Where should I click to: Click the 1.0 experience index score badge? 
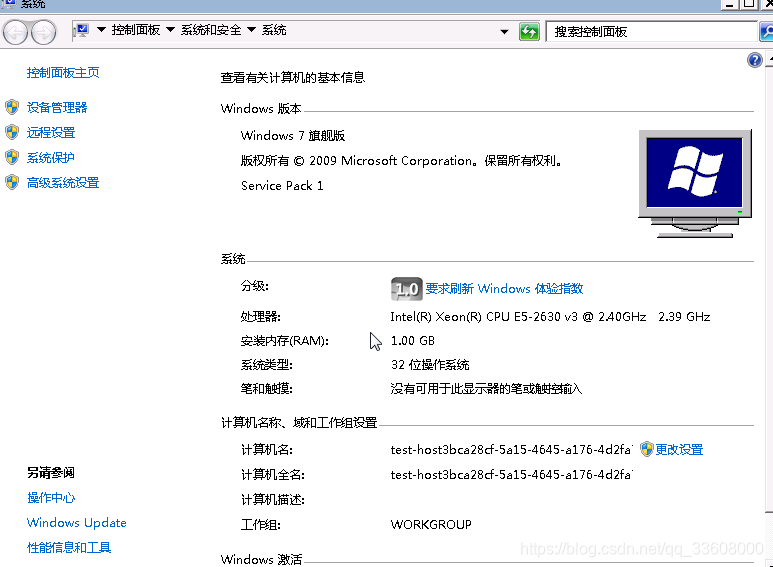407,288
